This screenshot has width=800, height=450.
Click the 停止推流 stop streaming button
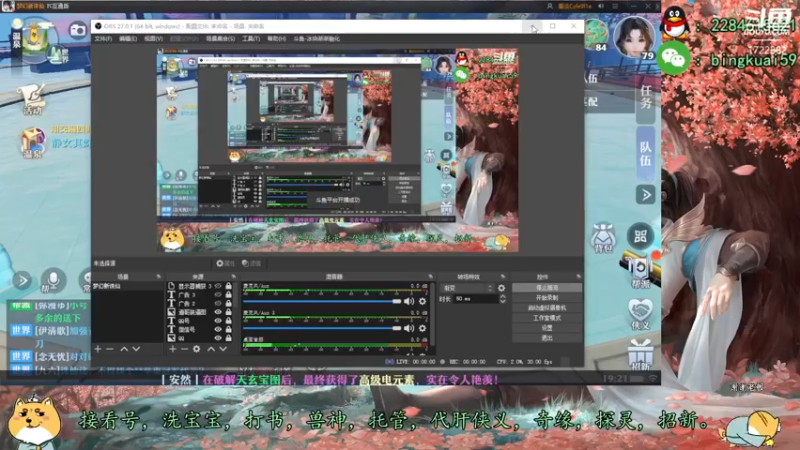point(547,288)
